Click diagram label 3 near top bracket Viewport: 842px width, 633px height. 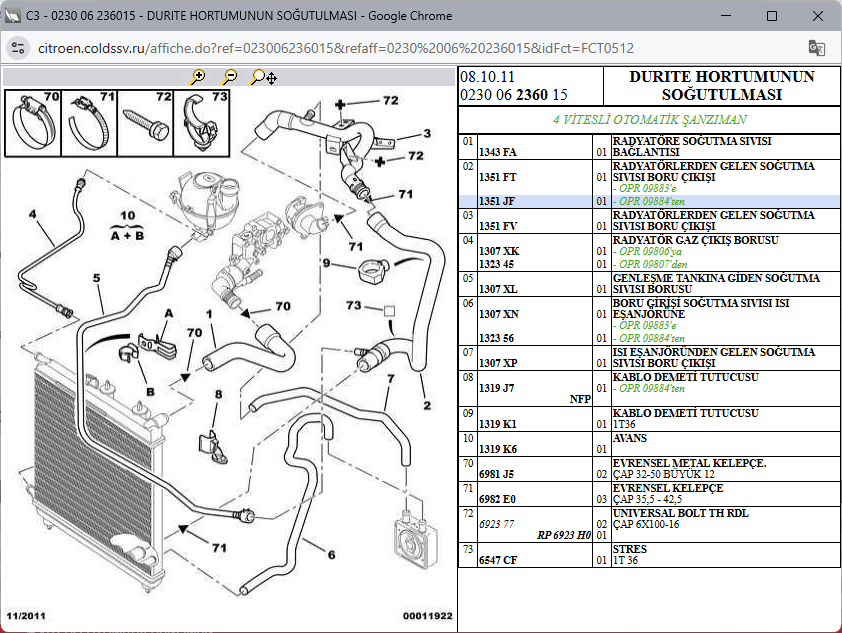tap(427, 133)
